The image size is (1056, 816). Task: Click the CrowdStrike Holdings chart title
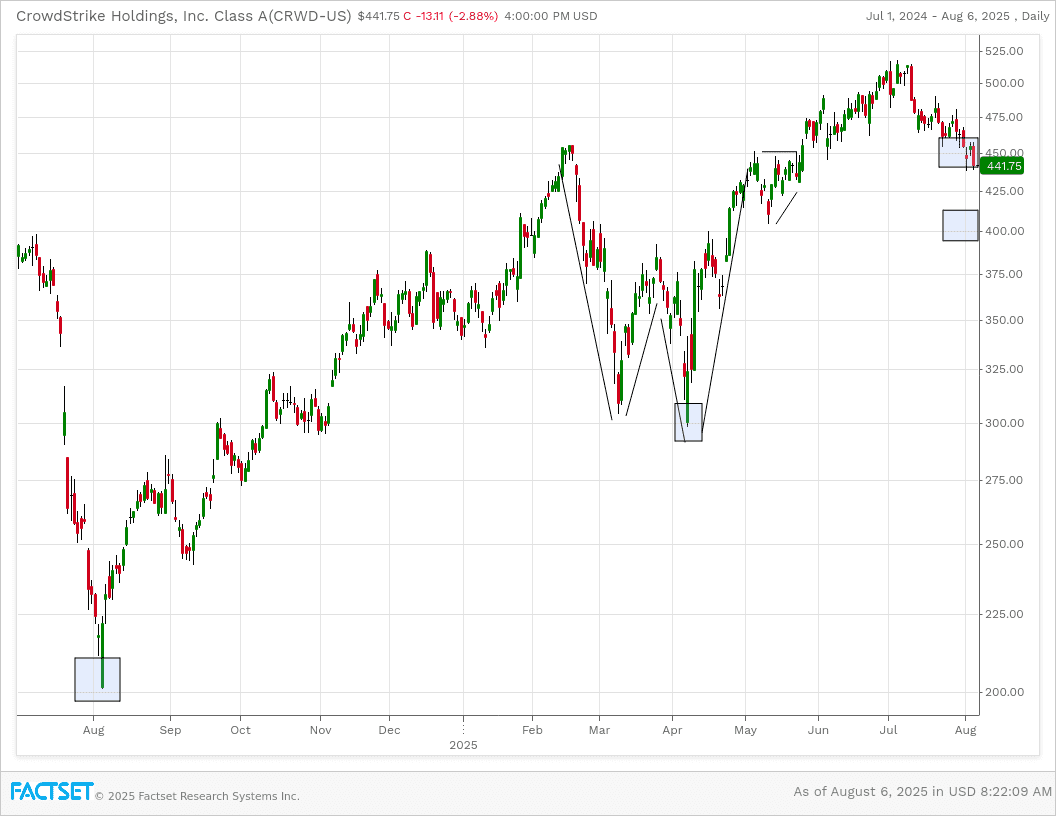[x=184, y=16]
